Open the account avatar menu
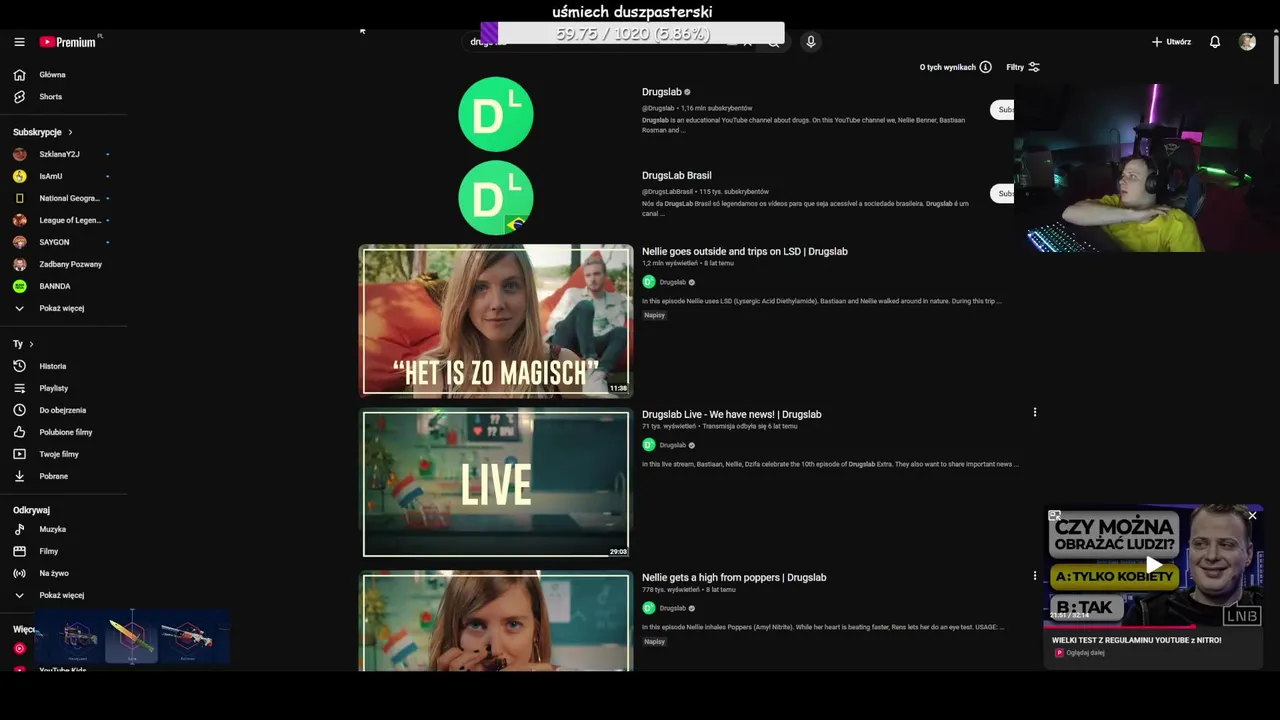 click(x=1247, y=42)
